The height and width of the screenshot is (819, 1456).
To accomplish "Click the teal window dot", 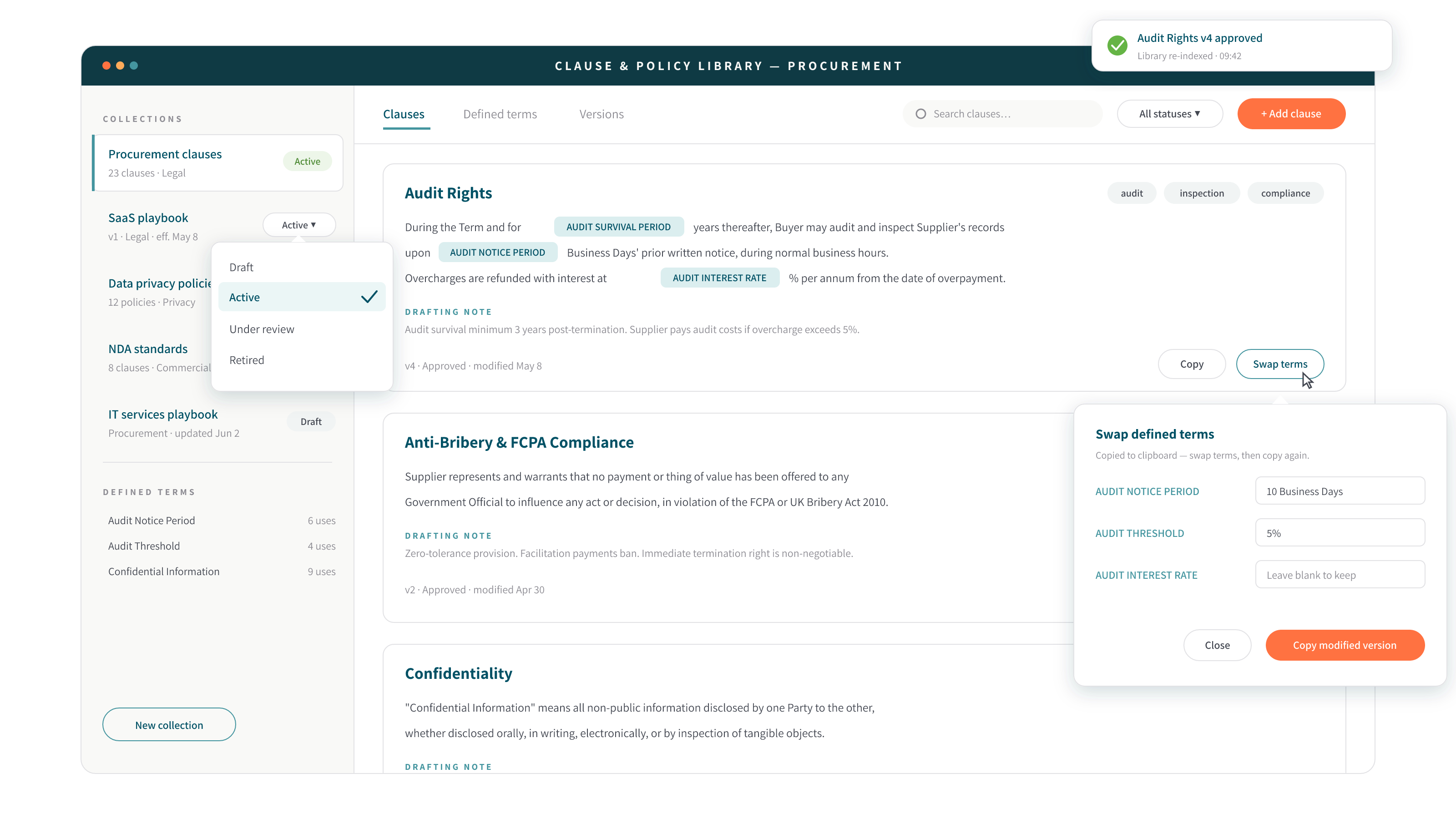I will (x=134, y=66).
